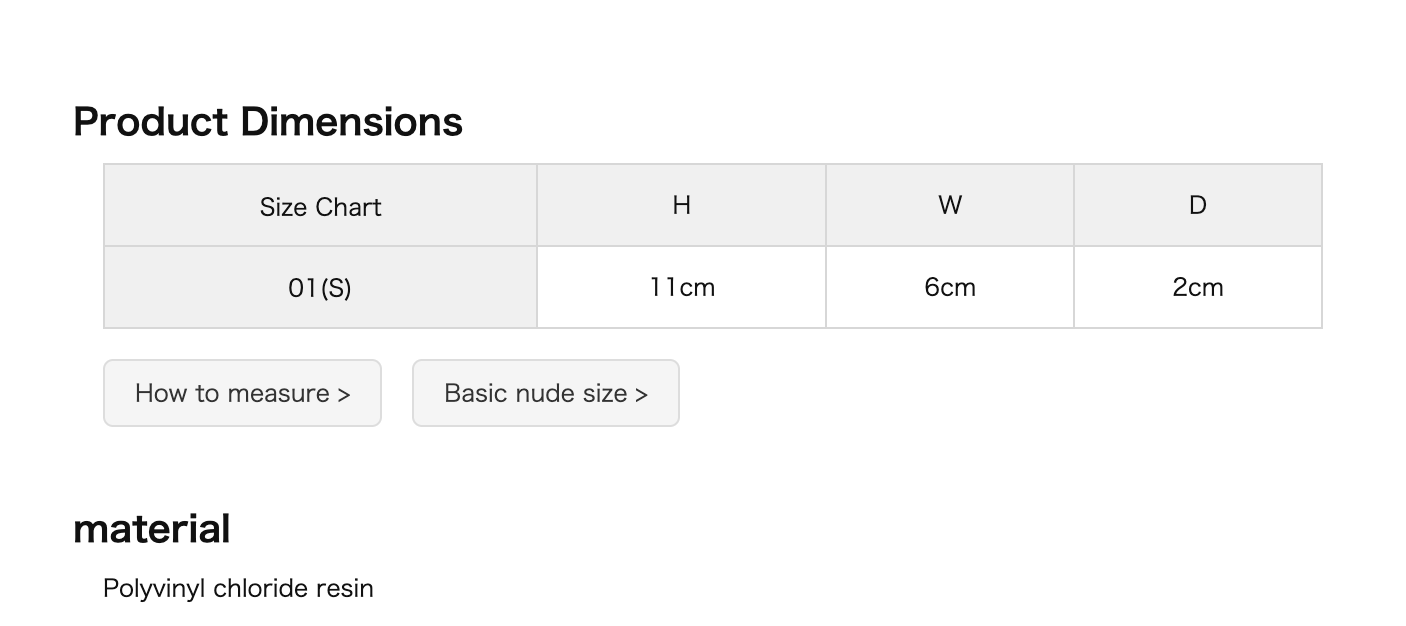Click the word Product in the heading
This screenshot has height=626, width=1406.
[151, 122]
